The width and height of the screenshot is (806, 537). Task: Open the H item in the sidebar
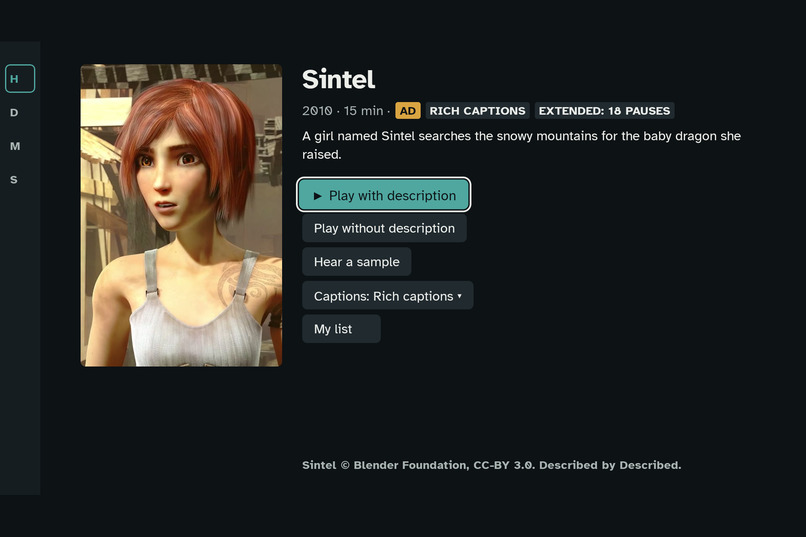point(20,79)
